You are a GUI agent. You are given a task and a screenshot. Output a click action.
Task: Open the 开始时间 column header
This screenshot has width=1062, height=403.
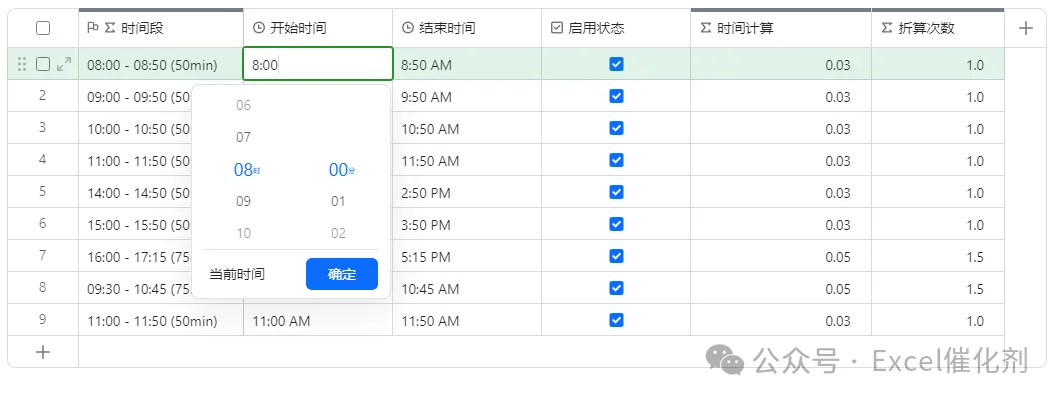click(x=318, y=28)
